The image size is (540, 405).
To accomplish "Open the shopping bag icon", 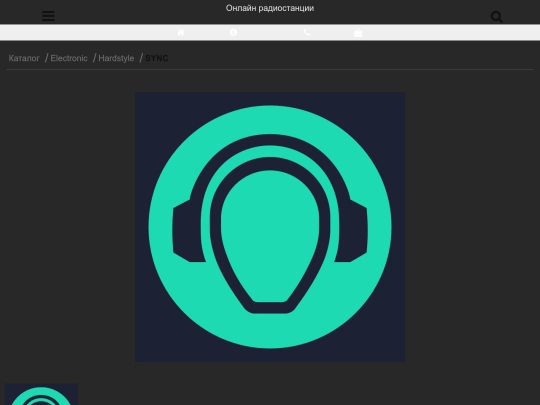I will click(x=358, y=32).
